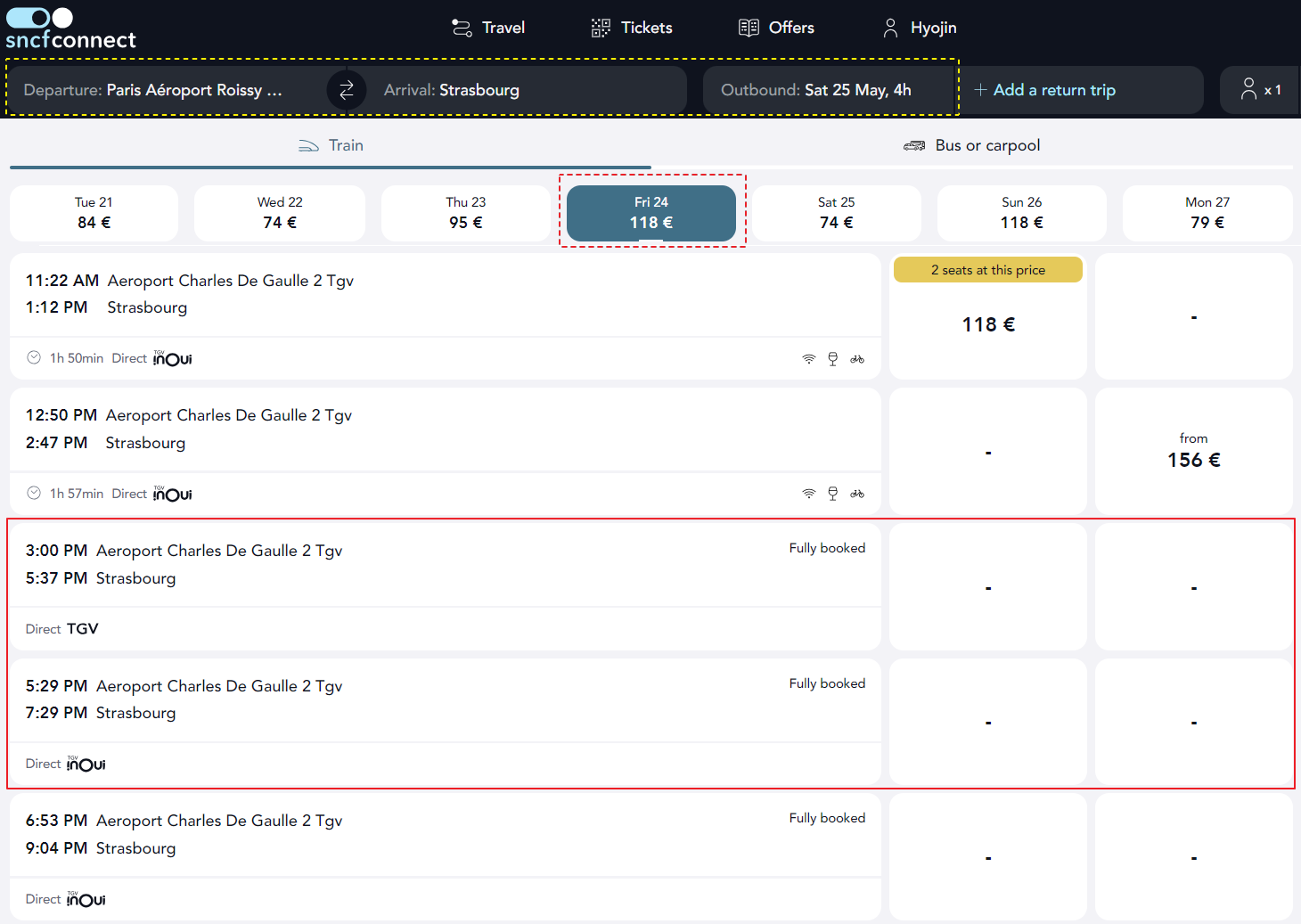The image size is (1301, 924).
Task: Click 'Fully booked' on the 6:53 PM train
Action: 827,818
